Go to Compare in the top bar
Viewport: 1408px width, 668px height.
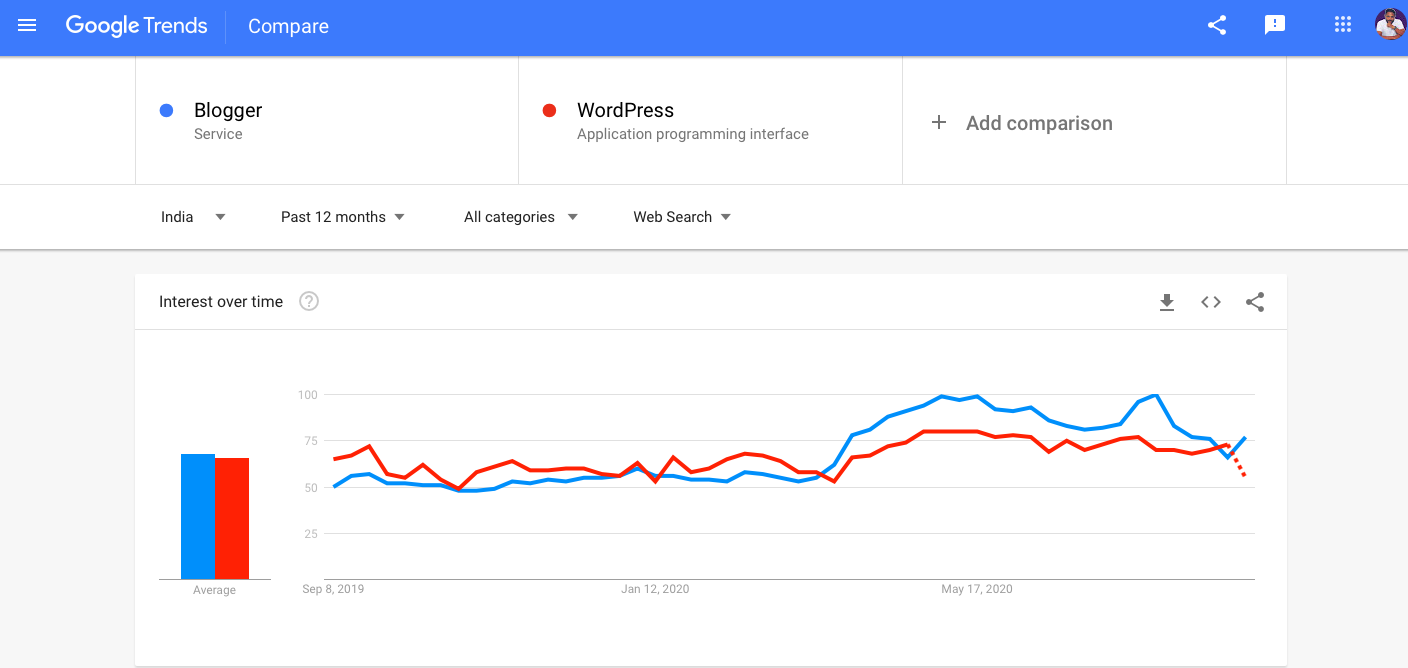pos(288,26)
